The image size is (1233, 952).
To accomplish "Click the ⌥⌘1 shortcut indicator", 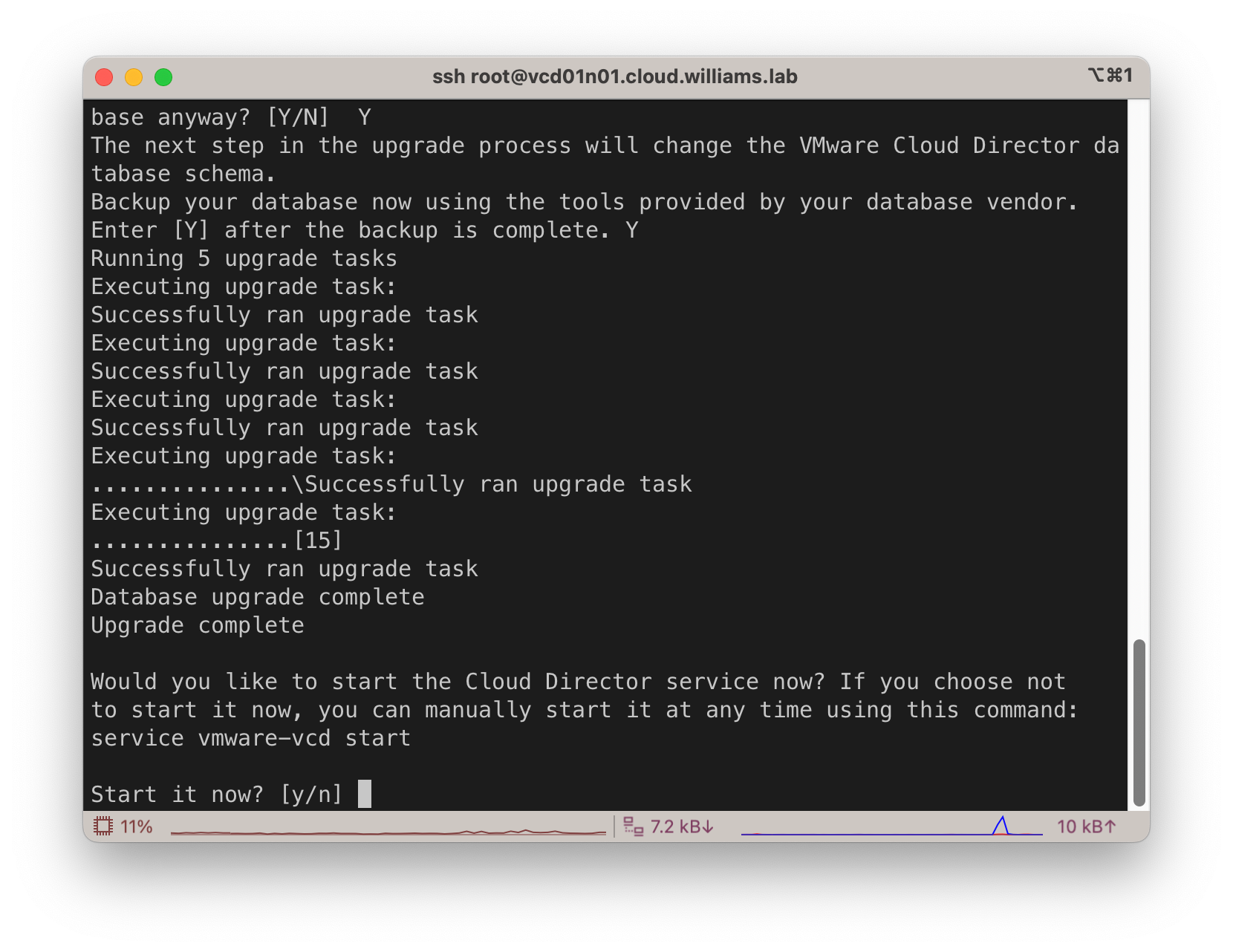I will (1110, 75).
